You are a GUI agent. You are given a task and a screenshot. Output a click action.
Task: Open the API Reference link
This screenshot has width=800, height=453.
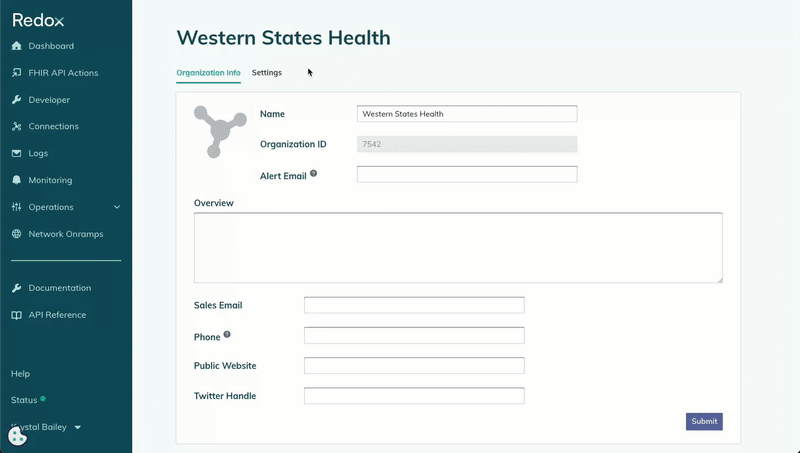(57, 315)
